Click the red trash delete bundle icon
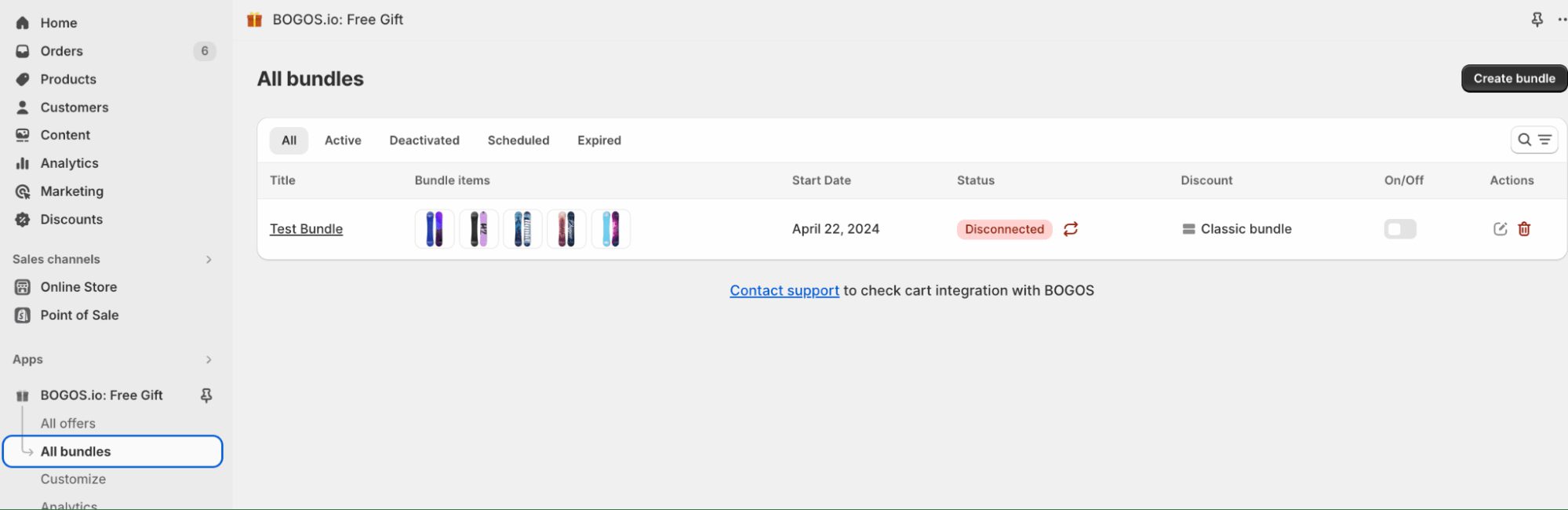1568x510 pixels. point(1524,229)
